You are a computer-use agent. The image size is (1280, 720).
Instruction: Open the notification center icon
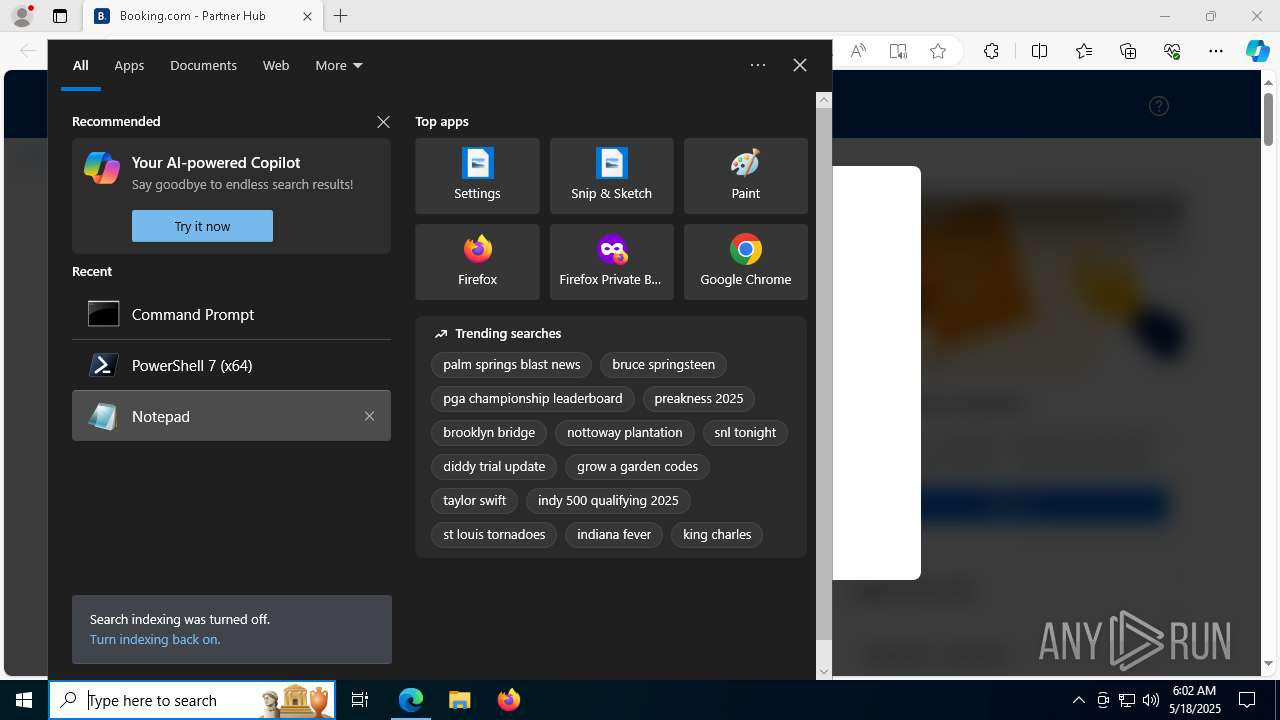point(1247,700)
